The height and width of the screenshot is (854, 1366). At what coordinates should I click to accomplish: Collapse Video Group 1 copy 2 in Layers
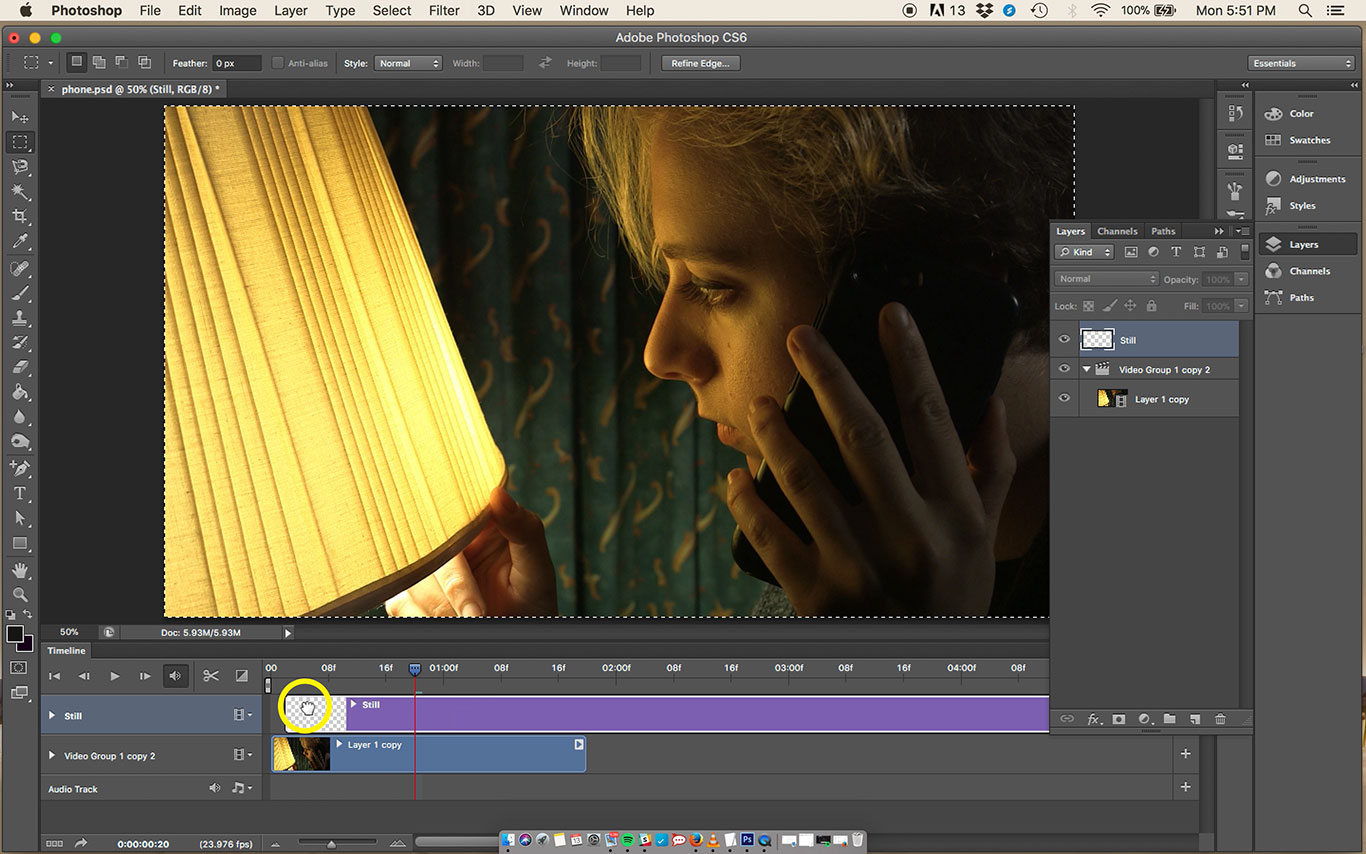click(x=1087, y=369)
